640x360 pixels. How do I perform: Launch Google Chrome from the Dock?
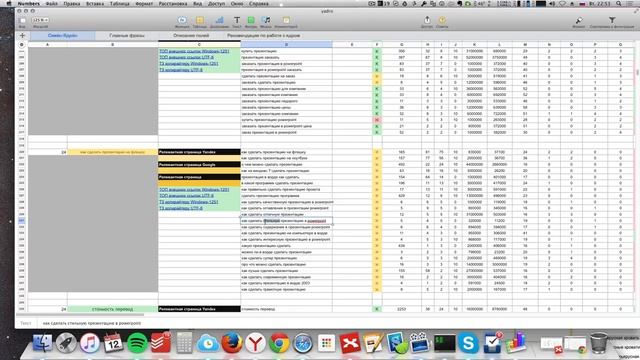279,343
